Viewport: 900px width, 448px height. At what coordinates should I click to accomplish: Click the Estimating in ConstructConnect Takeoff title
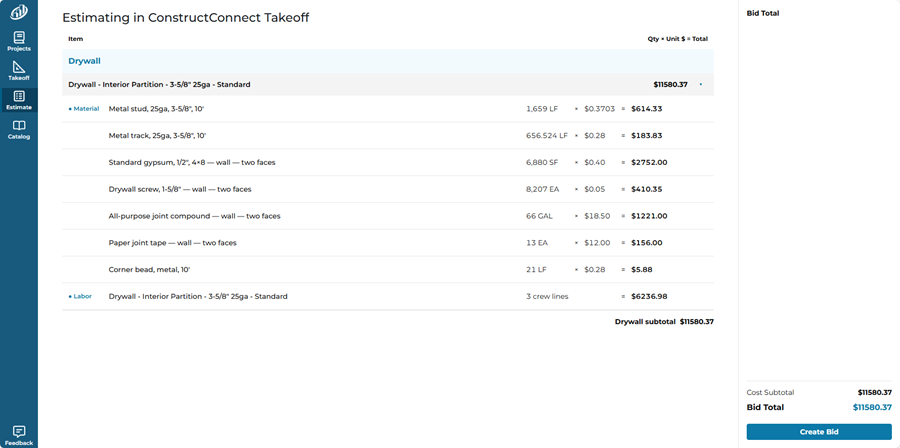[x=185, y=18]
